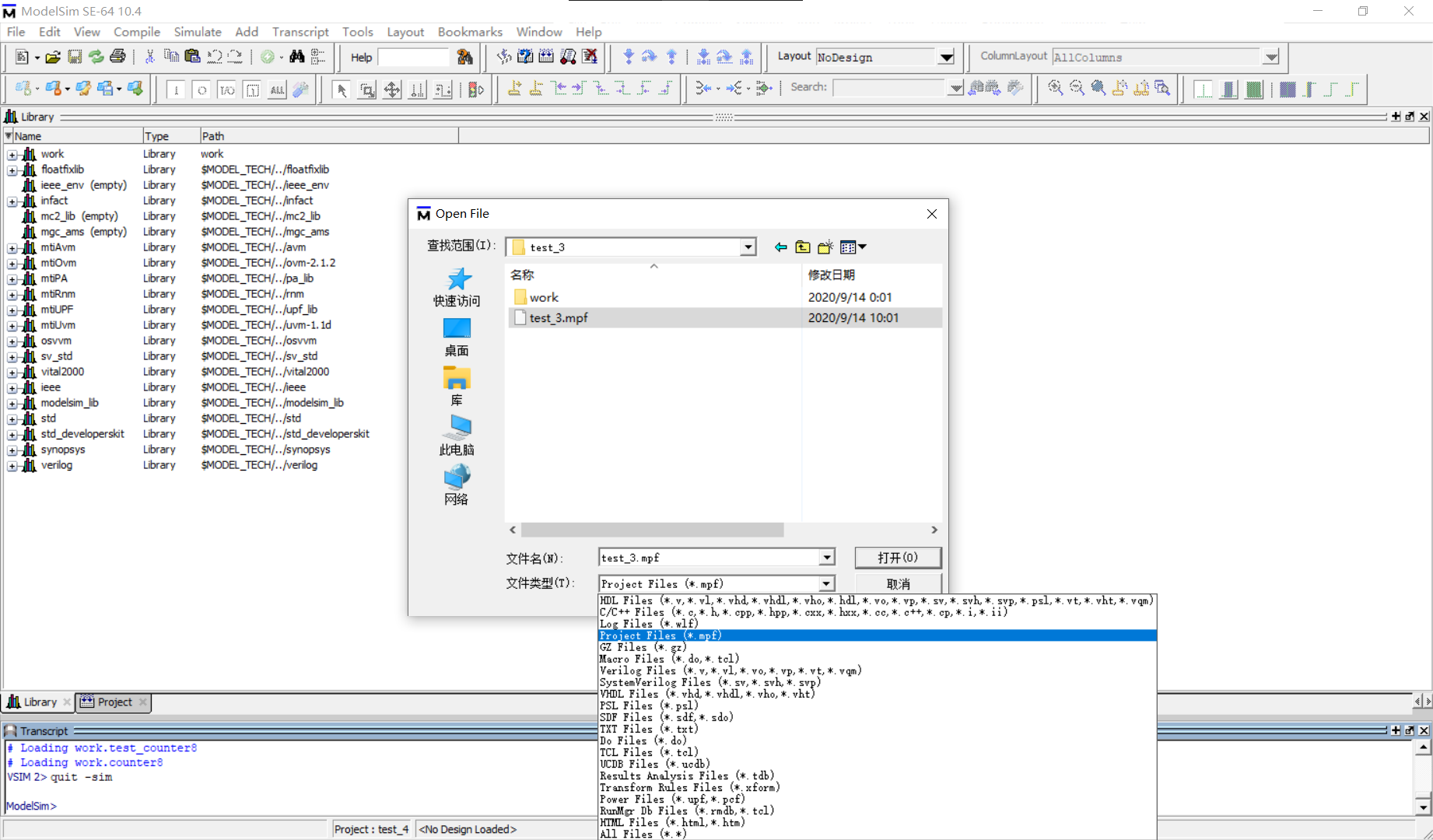The width and height of the screenshot is (1433, 840).
Task: Click the traffic light Stop Wave Drawing icon
Action: (x=476, y=89)
